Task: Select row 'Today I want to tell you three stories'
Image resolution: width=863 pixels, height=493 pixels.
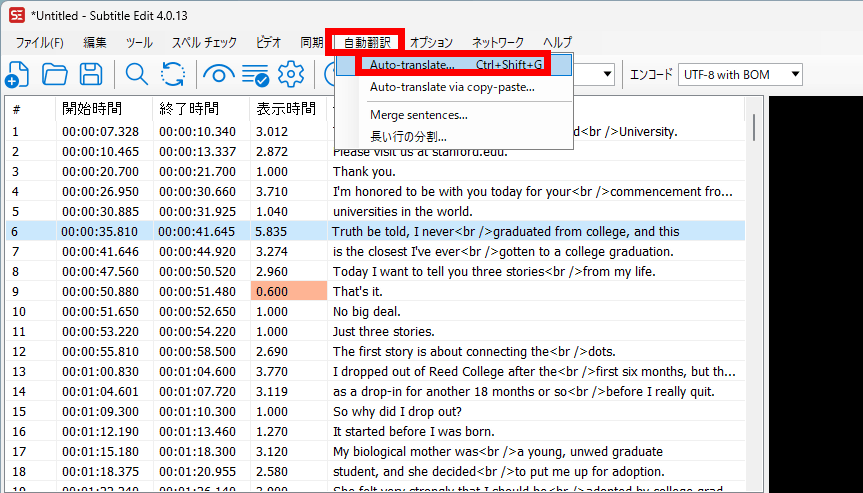Action: pyautogui.click(x=375, y=271)
